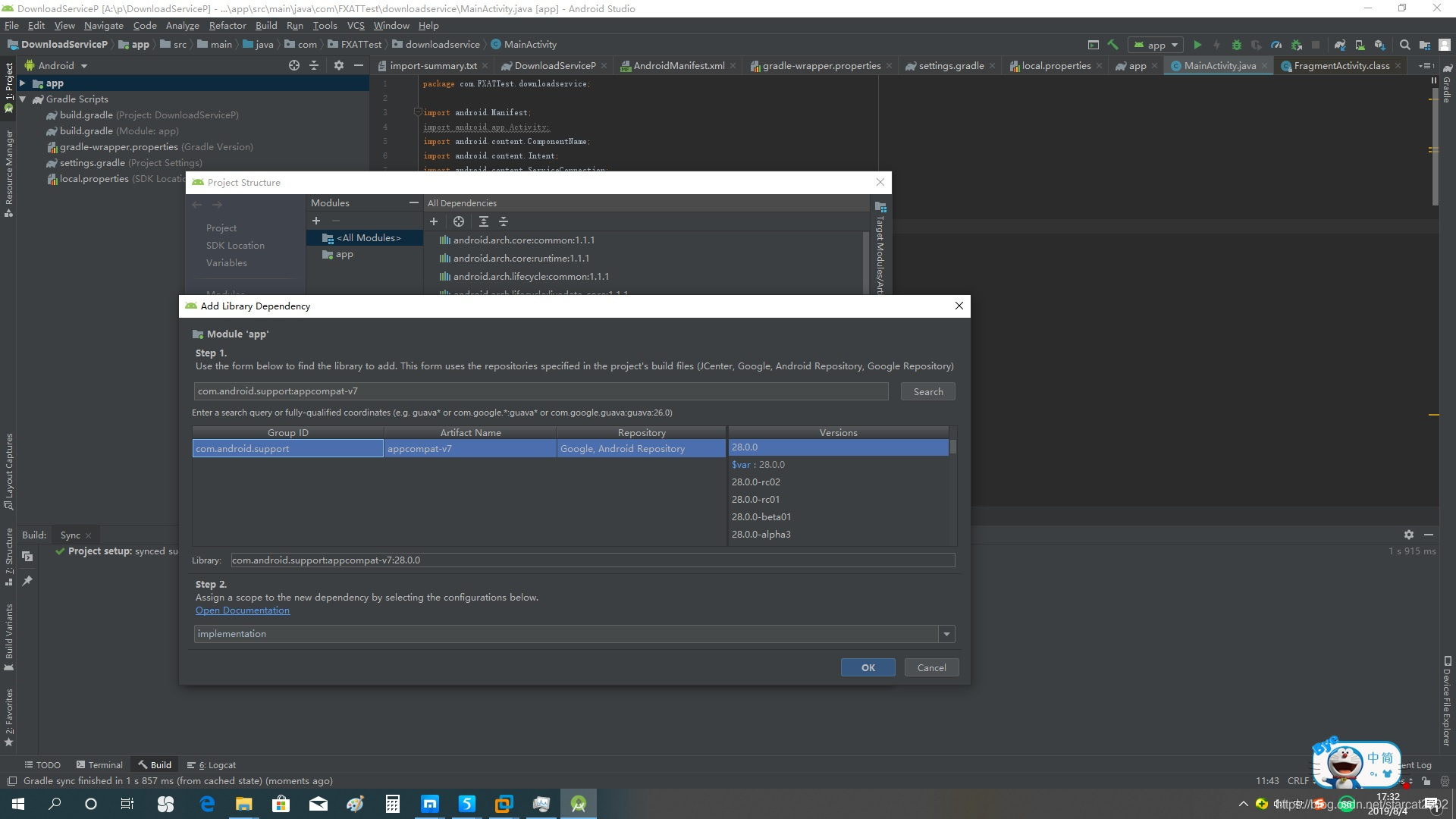Show hidden editor tabs list
The width and height of the screenshot is (1456, 819).
click(1426, 65)
